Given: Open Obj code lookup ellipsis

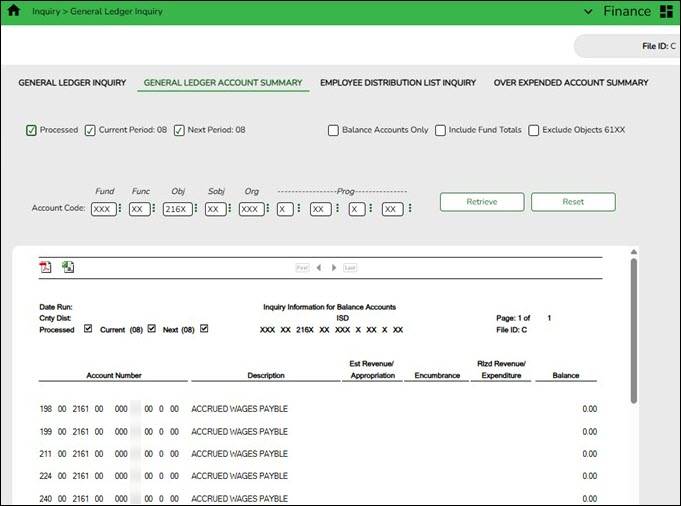Looking at the screenshot, I should click(x=195, y=208).
